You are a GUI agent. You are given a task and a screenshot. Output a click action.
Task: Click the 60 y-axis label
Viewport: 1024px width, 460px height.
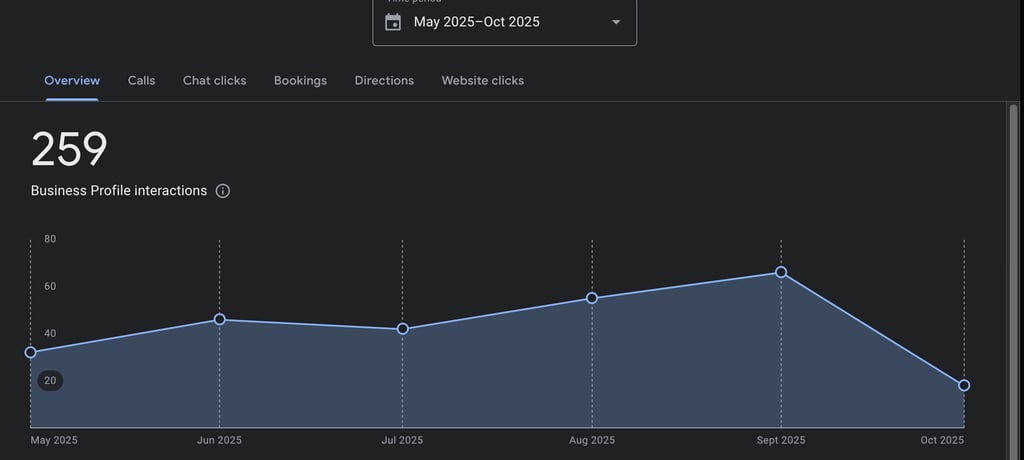tap(50, 286)
